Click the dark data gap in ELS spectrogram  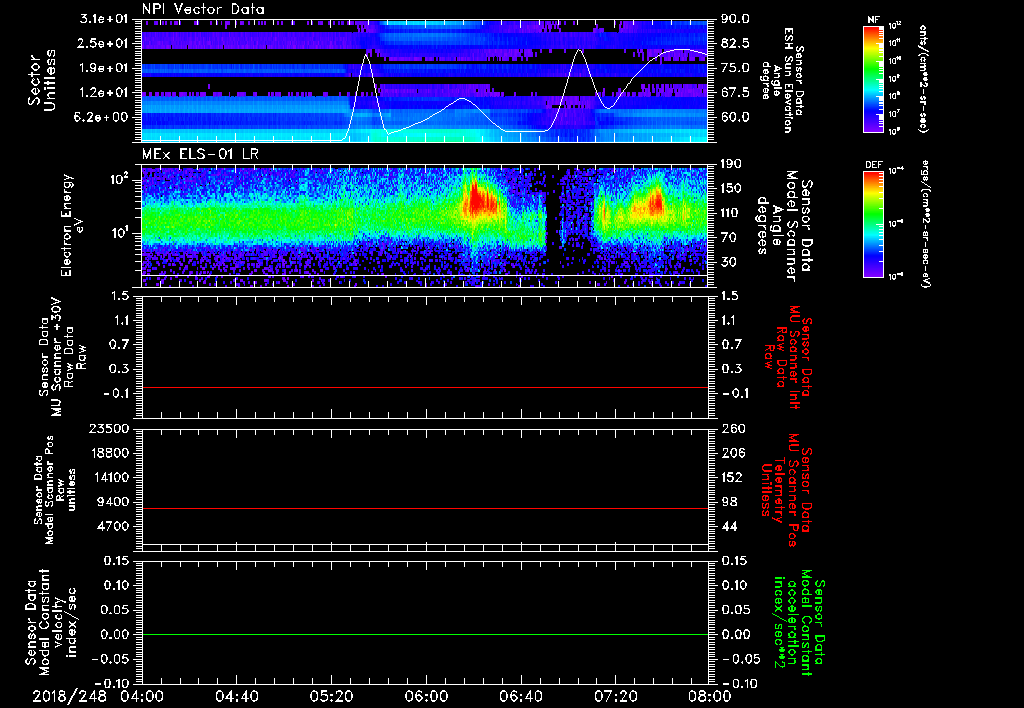pyautogui.click(x=553, y=215)
